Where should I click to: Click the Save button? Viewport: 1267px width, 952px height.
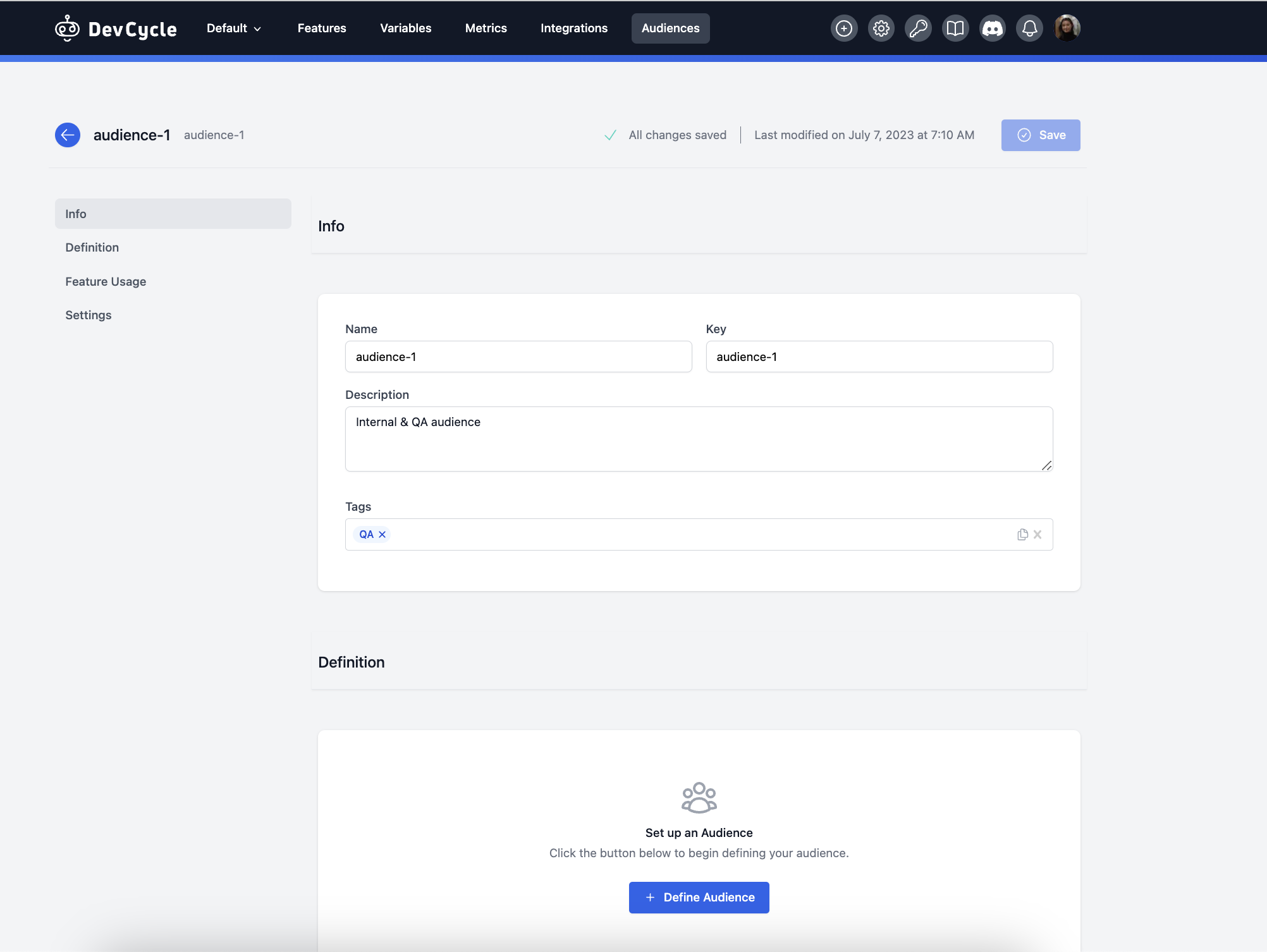click(x=1040, y=135)
